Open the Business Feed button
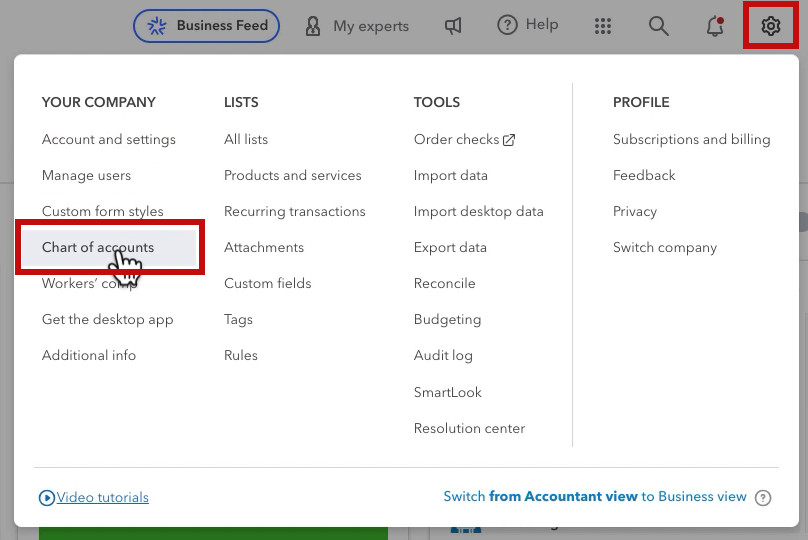808x540 pixels. tap(207, 26)
